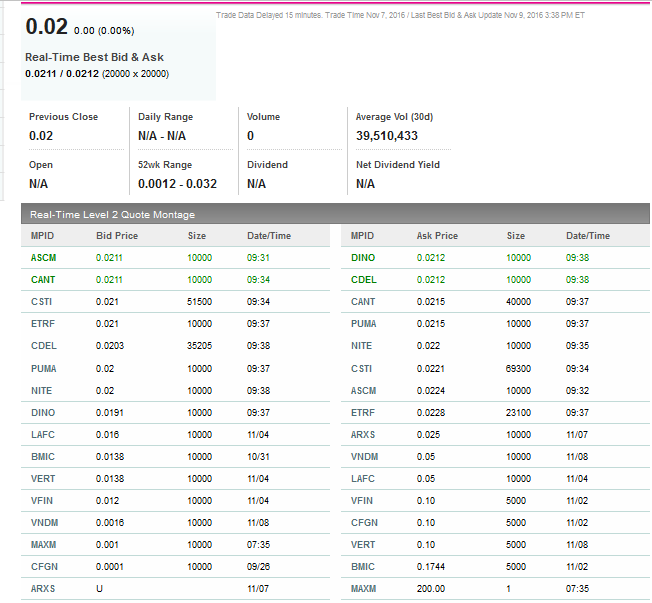
Task: Click the CFGN bid date 09/26
Action: [x=258, y=567]
